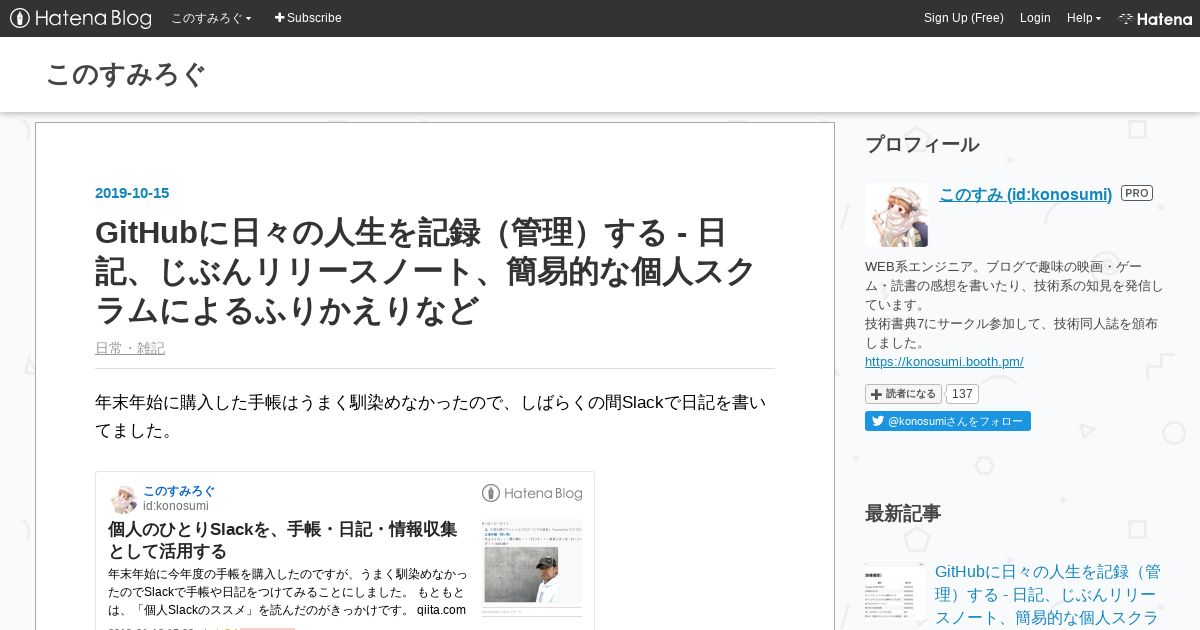This screenshot has height=630, width=1200.
Task: Open the Hatena logo at top right
Action: 1155,18
